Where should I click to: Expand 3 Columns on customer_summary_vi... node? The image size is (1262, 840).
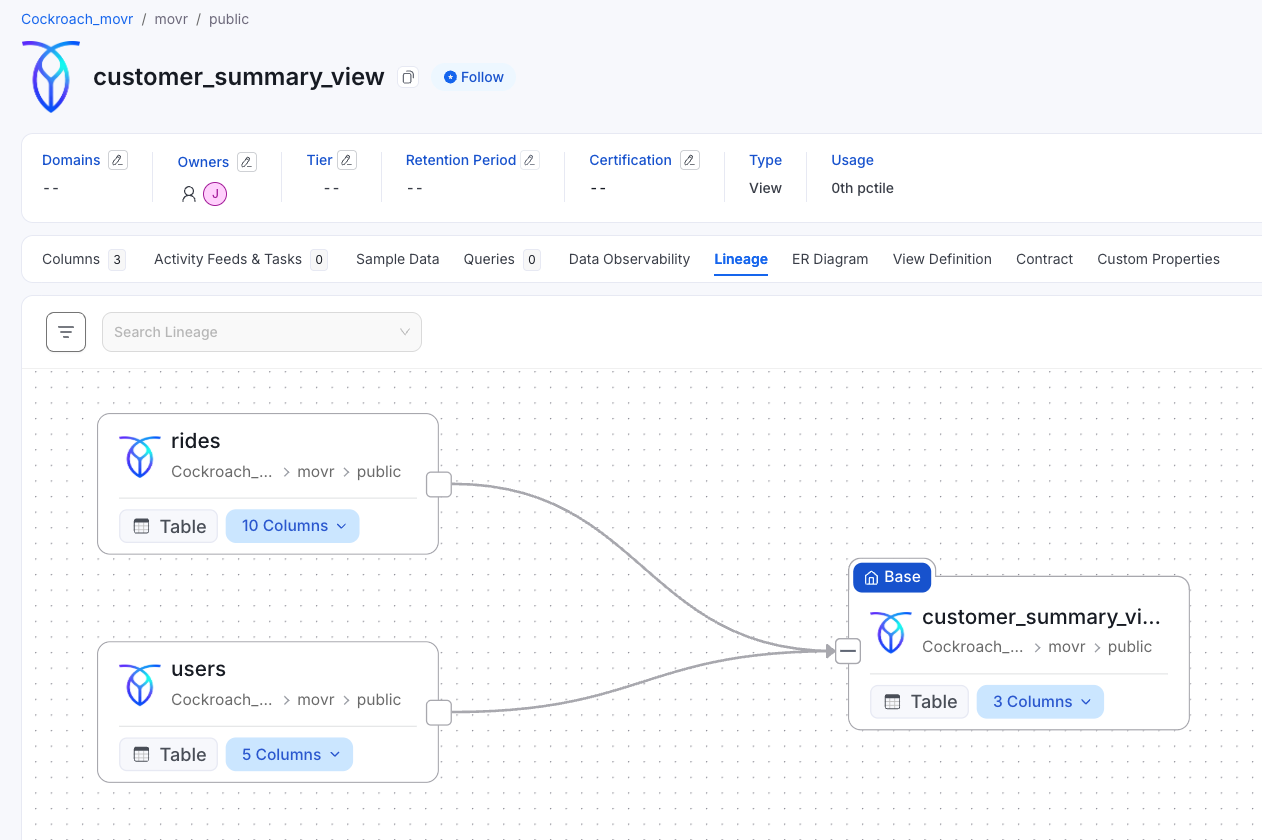click(1040, 702)
